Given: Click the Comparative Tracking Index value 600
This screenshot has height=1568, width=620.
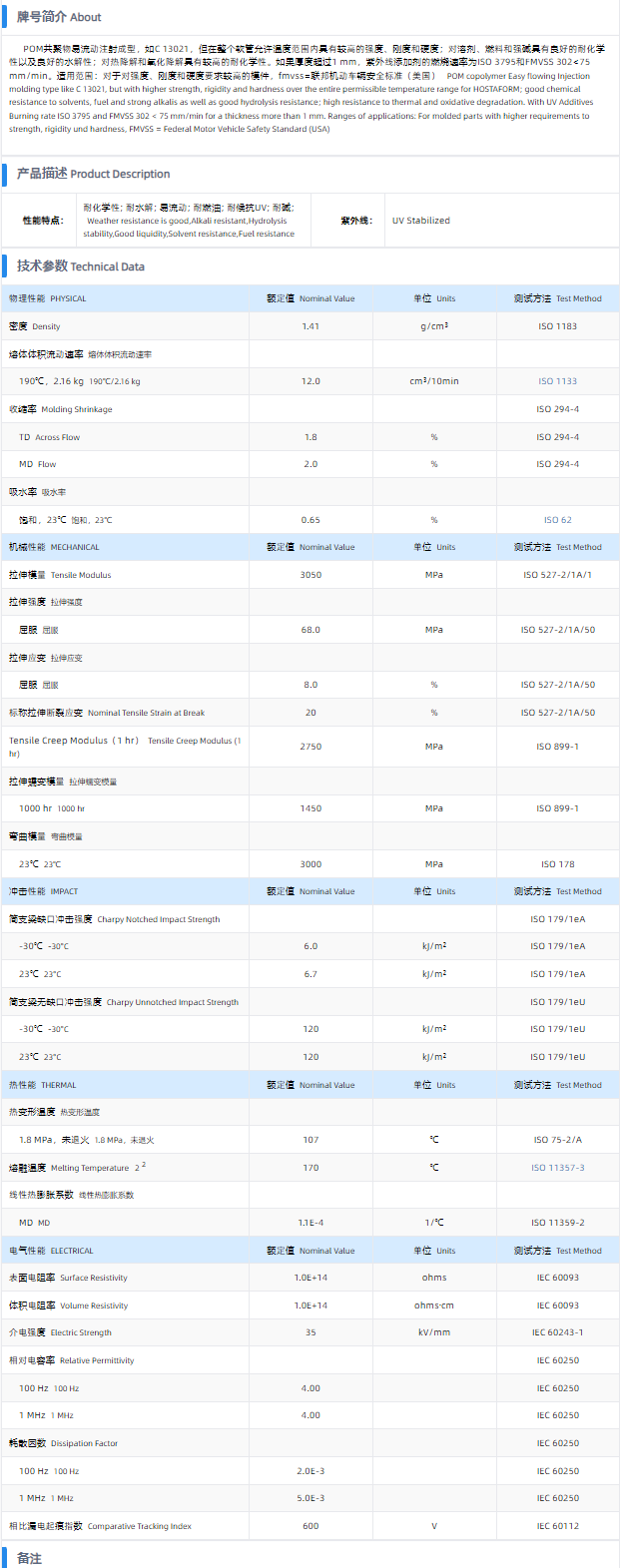Looking at the screenshot, I should click(310, 1526).
